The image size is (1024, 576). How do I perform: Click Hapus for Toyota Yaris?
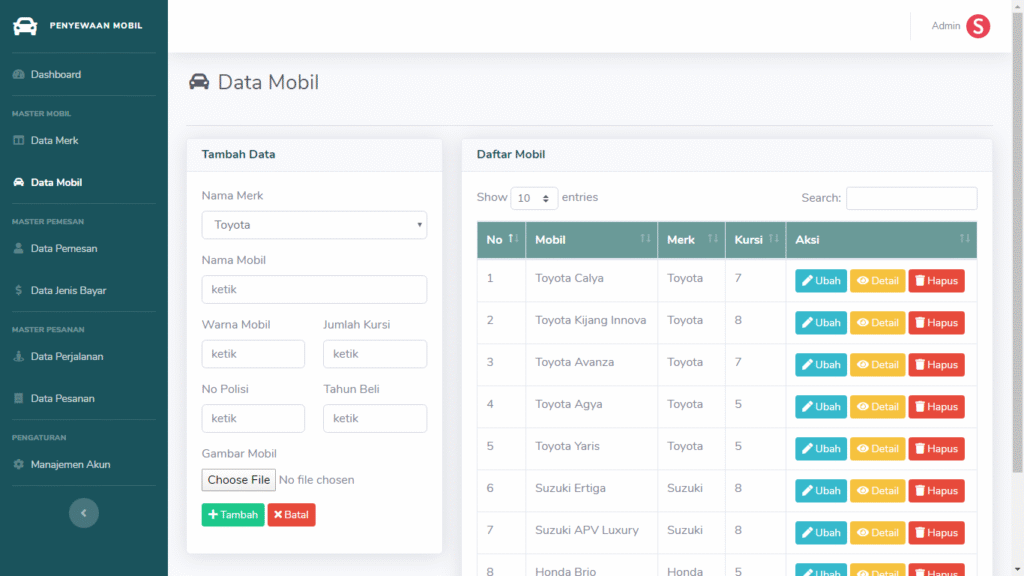tap(936, 449)
